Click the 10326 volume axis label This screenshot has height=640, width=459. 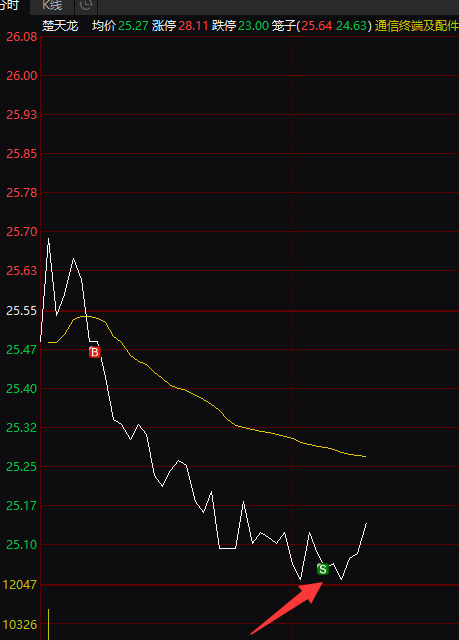[x=20, y=624]
